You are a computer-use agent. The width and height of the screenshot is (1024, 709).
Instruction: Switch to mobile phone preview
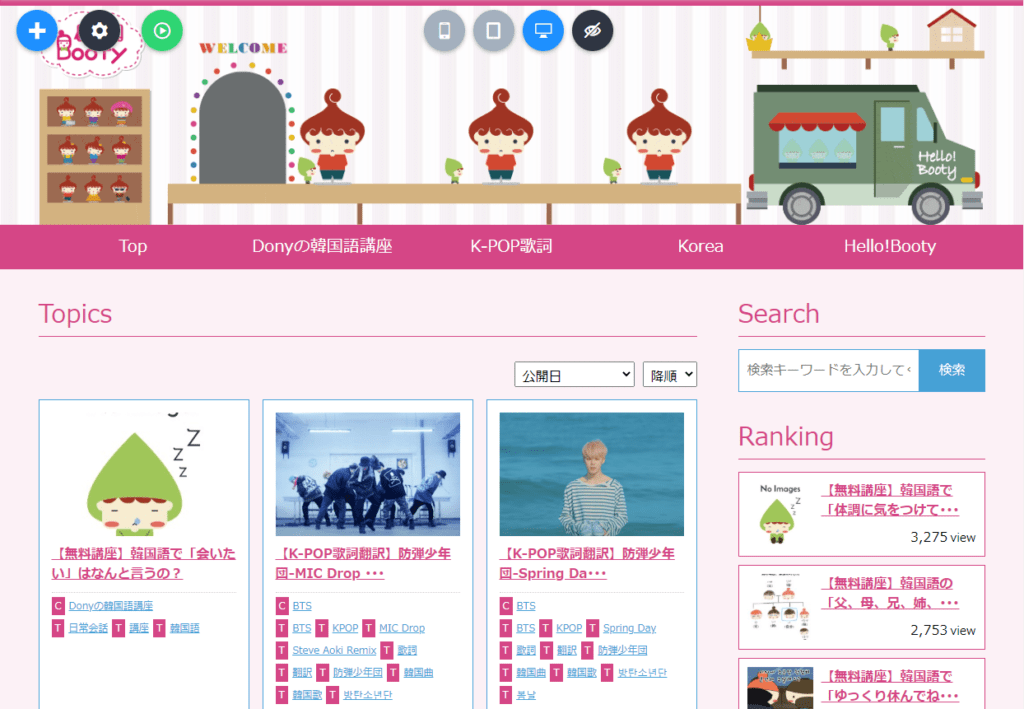tap(444, 30)
